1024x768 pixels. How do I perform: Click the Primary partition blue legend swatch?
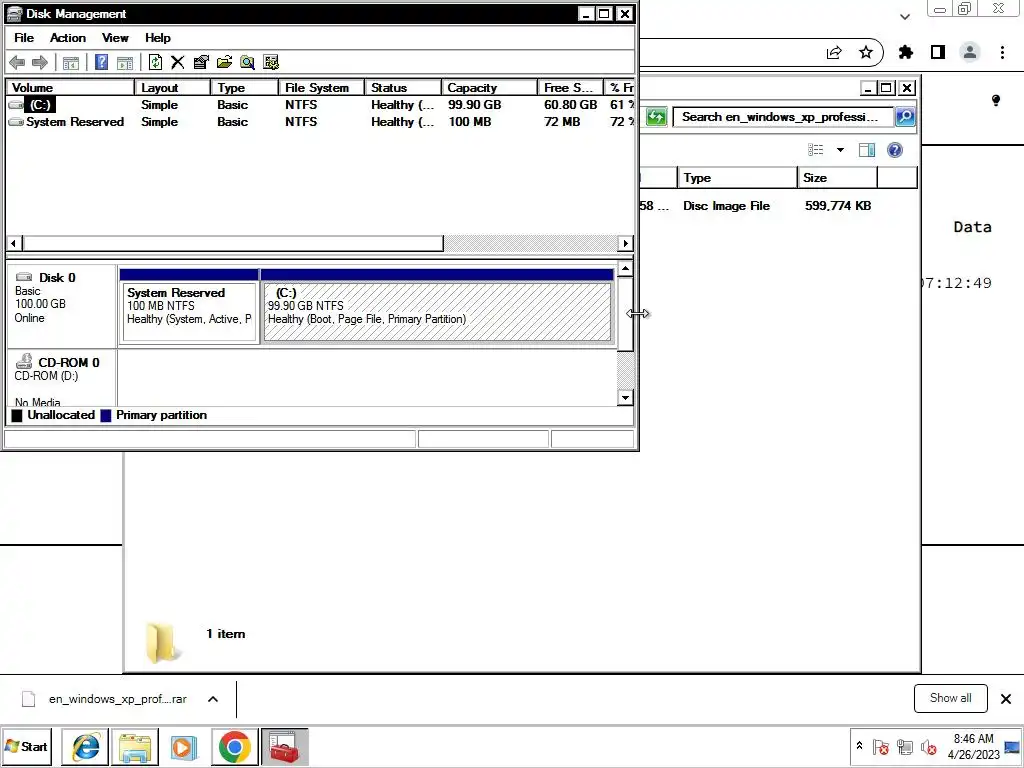[x=106, y=415]
